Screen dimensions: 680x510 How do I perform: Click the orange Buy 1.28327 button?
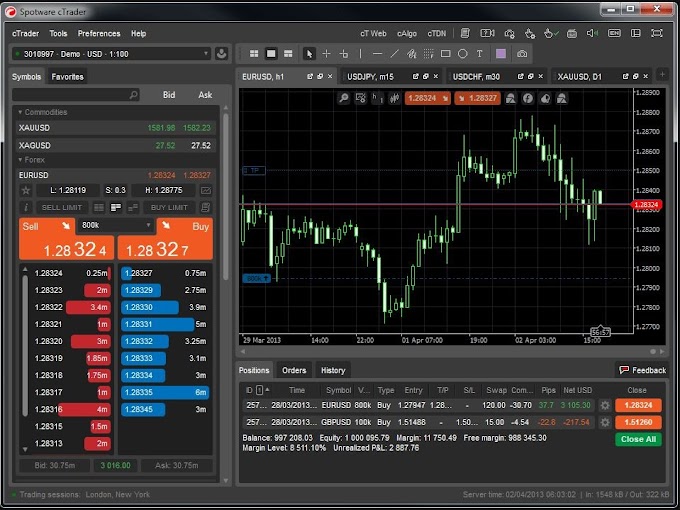click(x=165, y=239)
